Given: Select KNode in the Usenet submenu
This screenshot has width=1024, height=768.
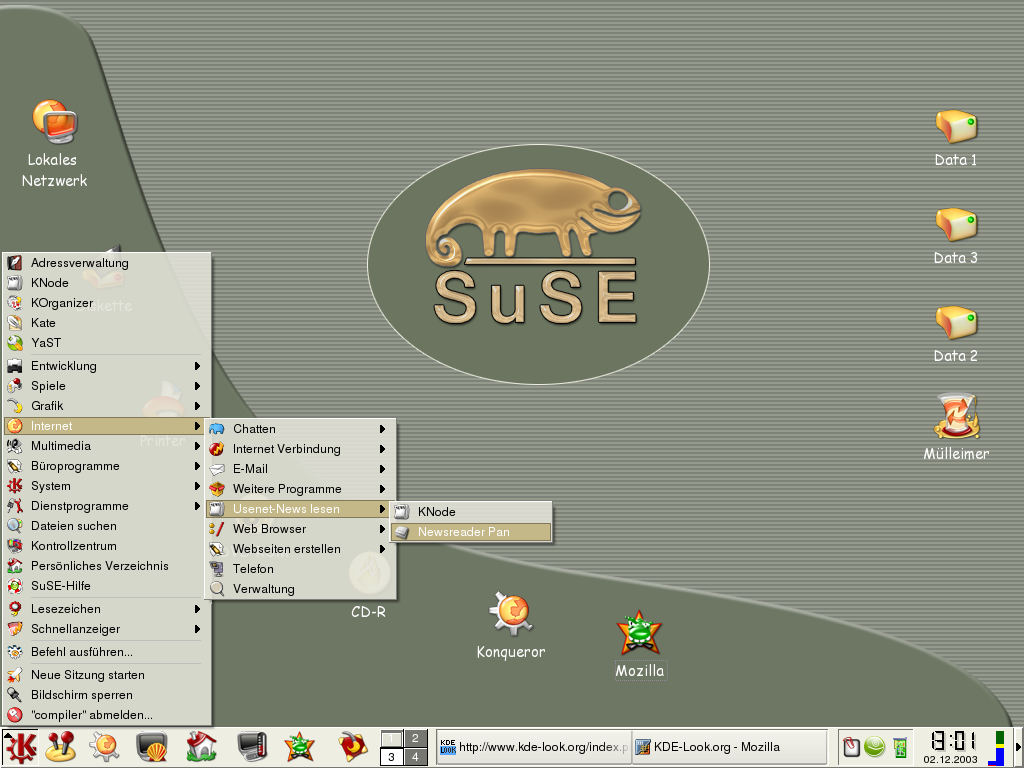Looking at the screenshot, I should (471, 512).
